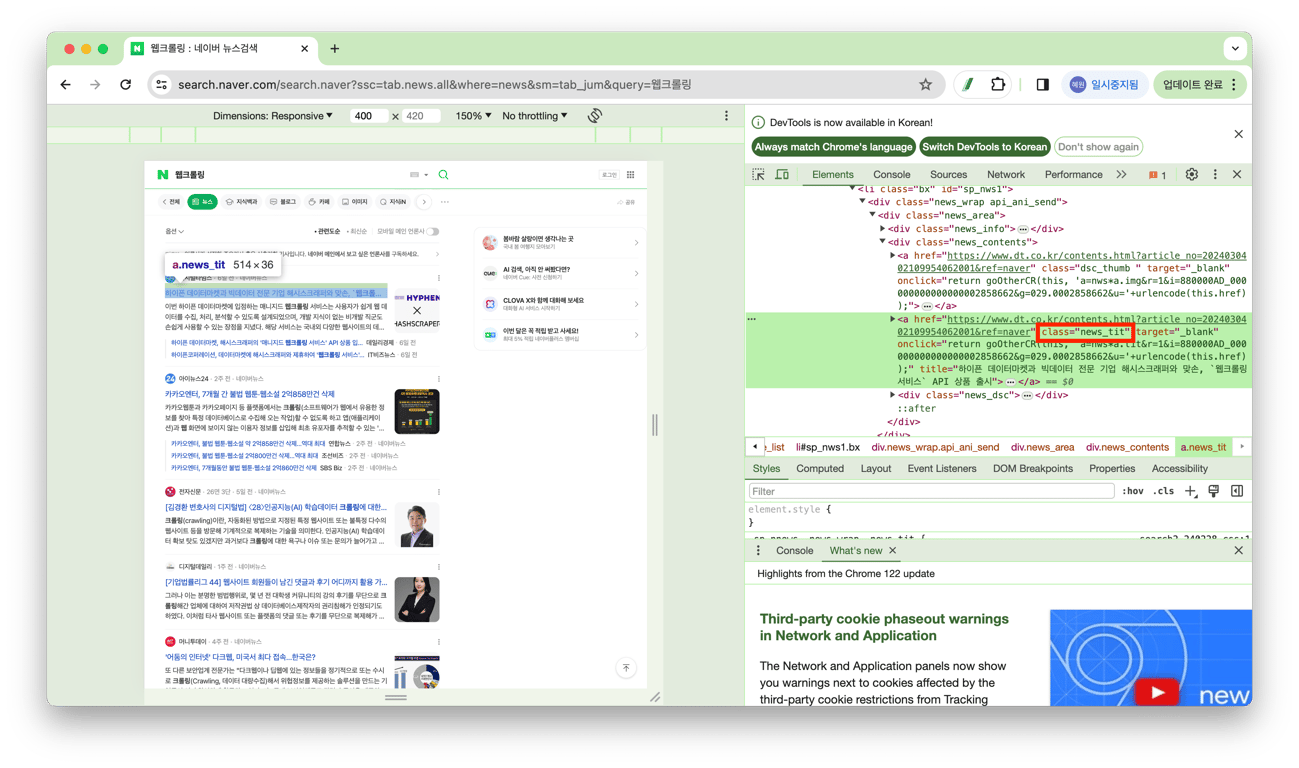Open the Performance tab
Viewport: 1299px width, 768px height.
pos(1073,175)
